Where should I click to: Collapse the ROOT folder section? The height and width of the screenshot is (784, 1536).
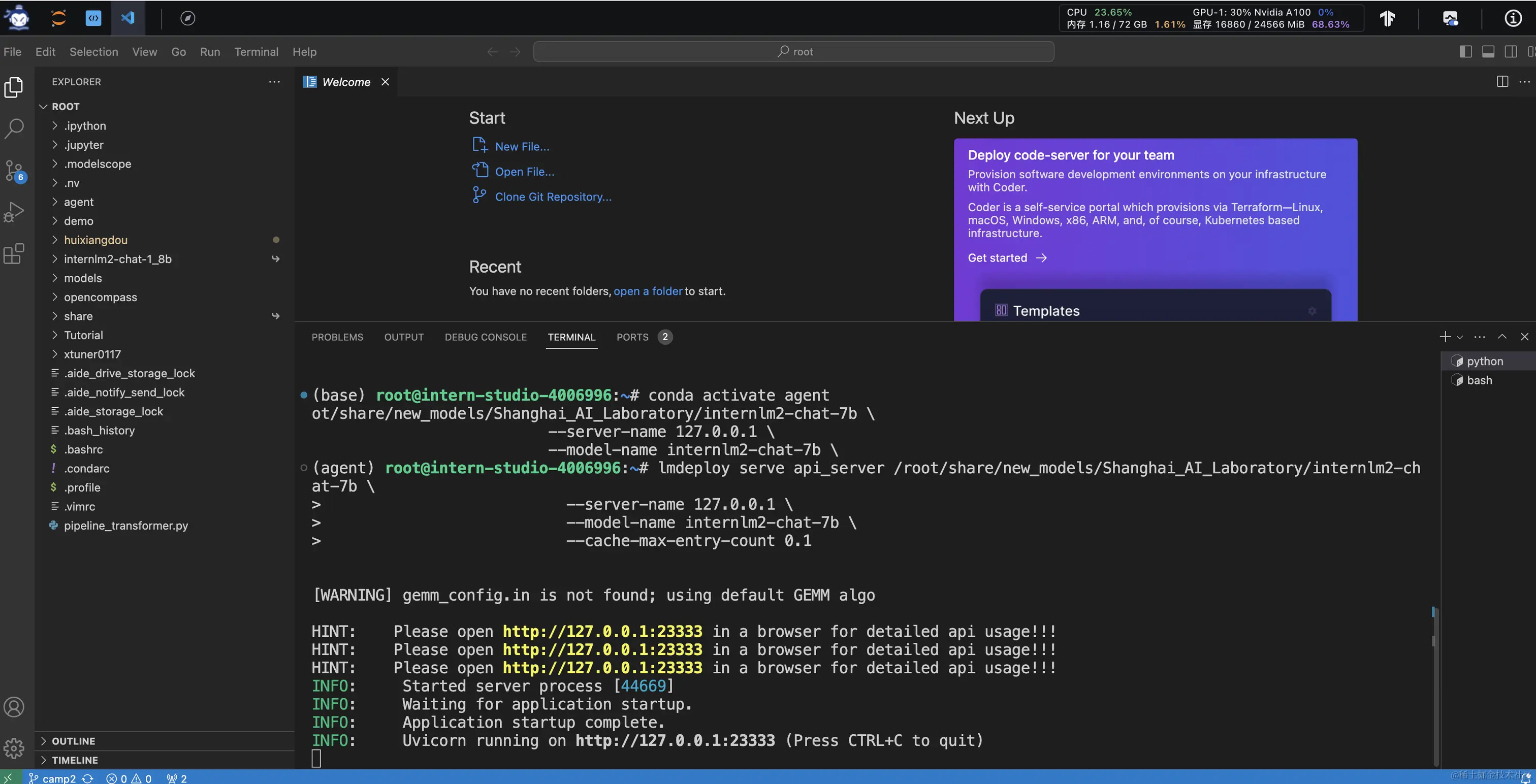point(164,106)
